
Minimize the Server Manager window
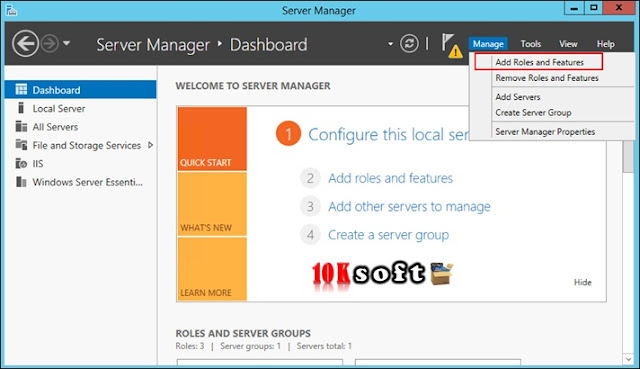tap(574, 8)
